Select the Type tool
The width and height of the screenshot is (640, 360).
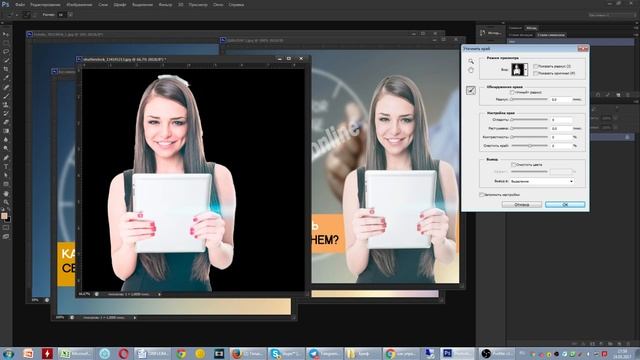[x=6, y=166]
